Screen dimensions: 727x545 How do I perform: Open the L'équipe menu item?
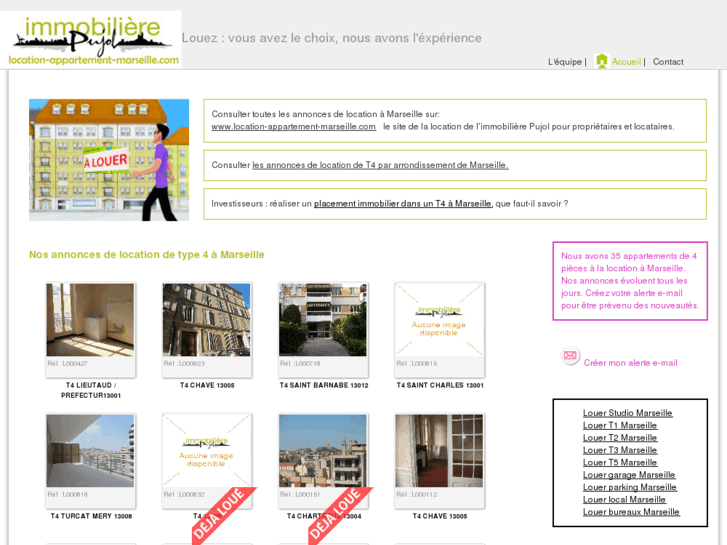tap(565, 62)
